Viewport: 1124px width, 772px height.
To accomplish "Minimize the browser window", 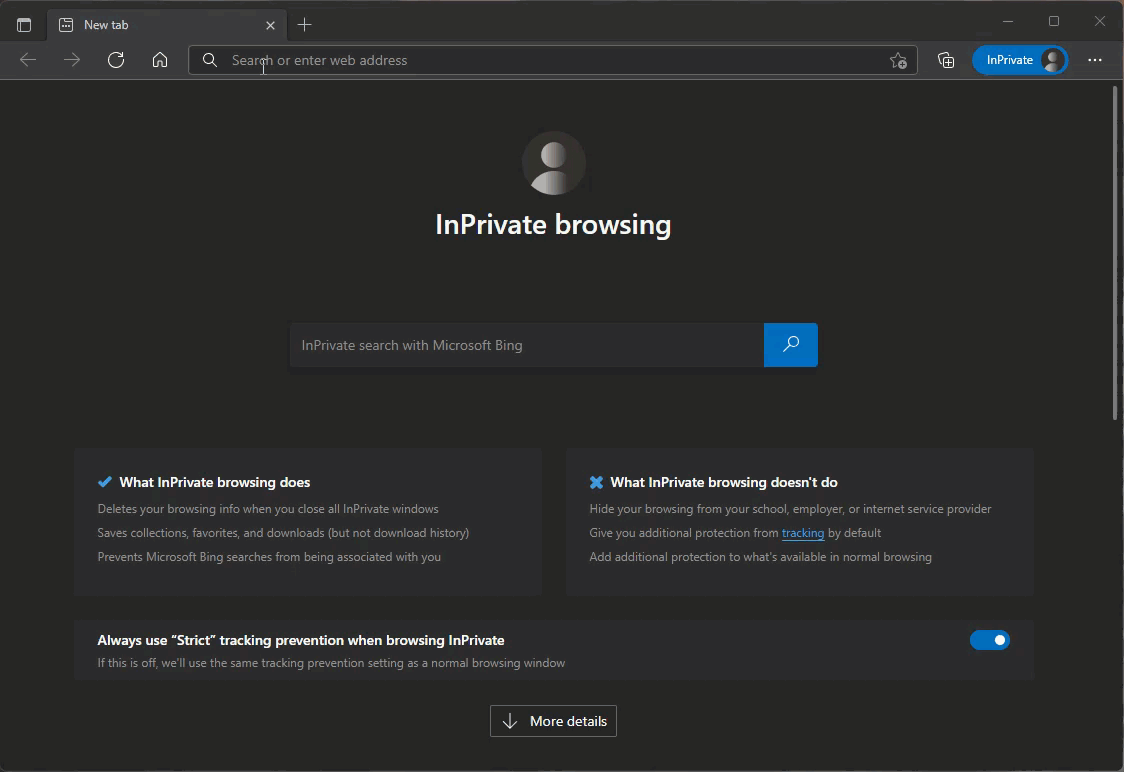I will tap(1008, 22).
